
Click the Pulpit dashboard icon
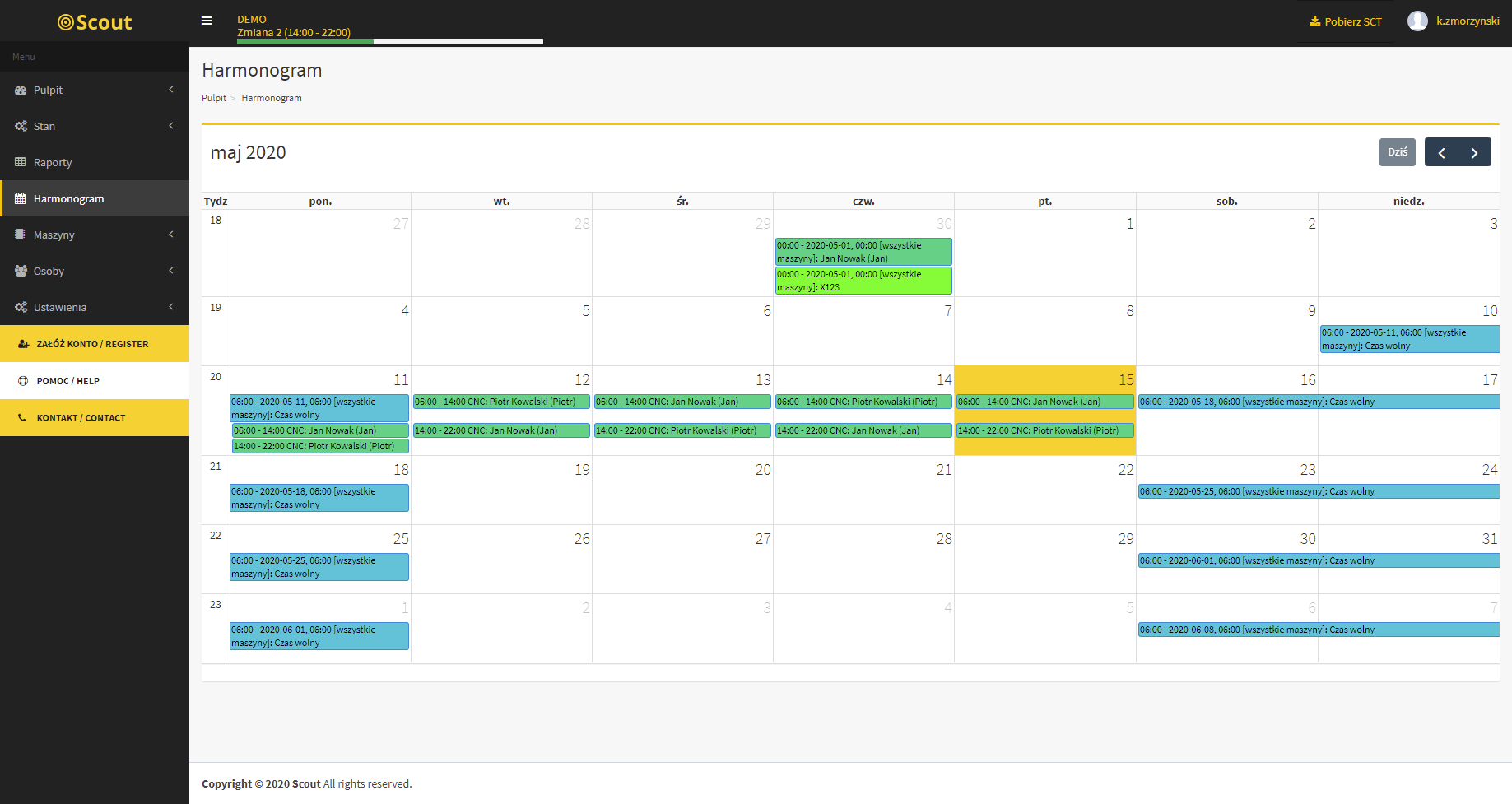(x=21, y=91)
